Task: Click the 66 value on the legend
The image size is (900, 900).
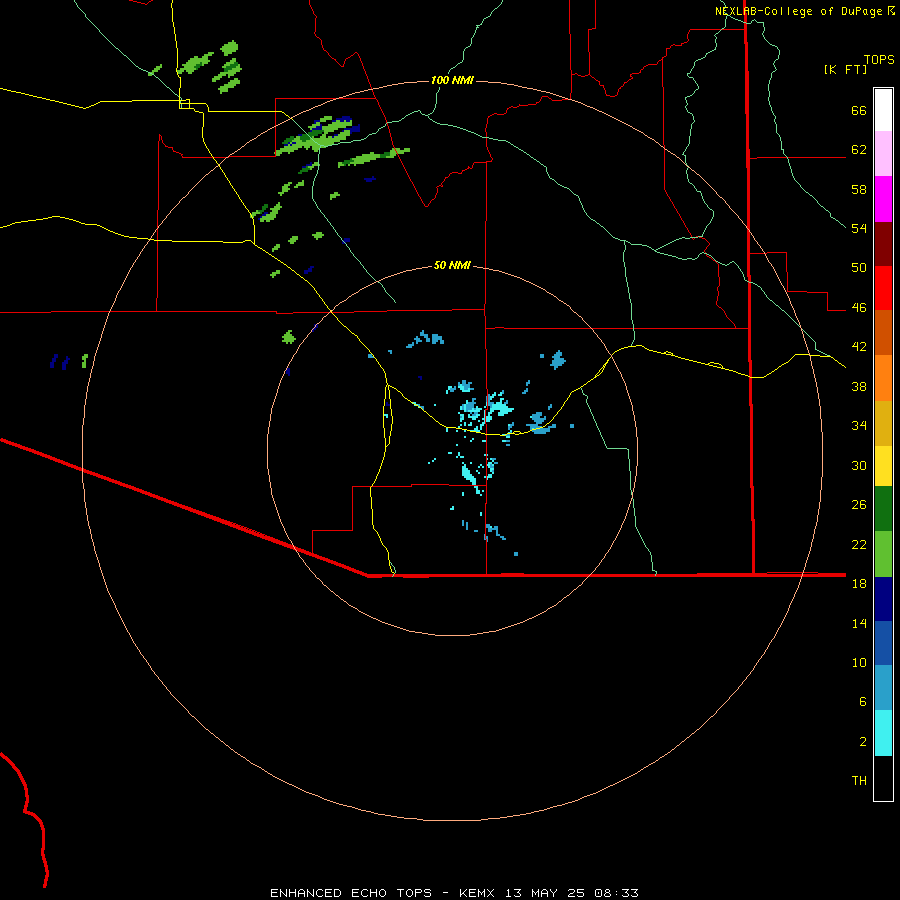Action: [859, 111]
